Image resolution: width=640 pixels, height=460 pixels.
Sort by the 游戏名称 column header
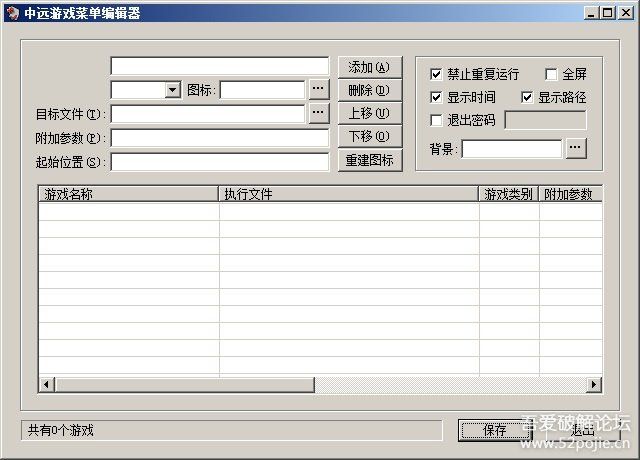click(128, 194)
